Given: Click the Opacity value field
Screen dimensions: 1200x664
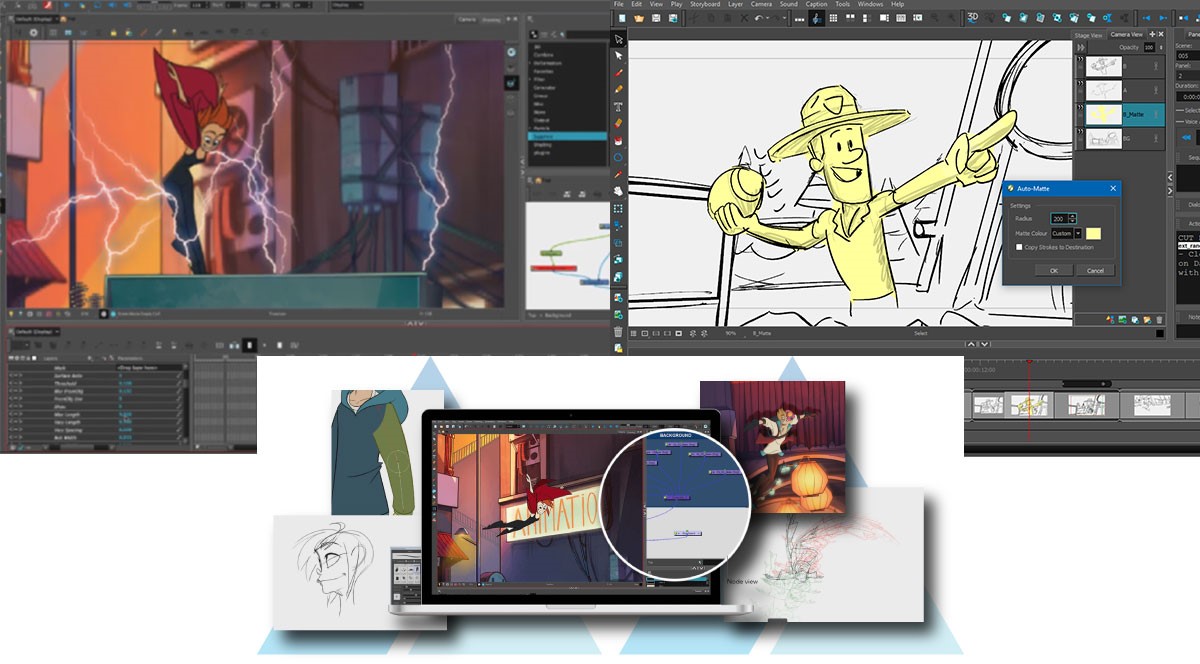Looking at the screenshot, I should (x=1149, y=47).
